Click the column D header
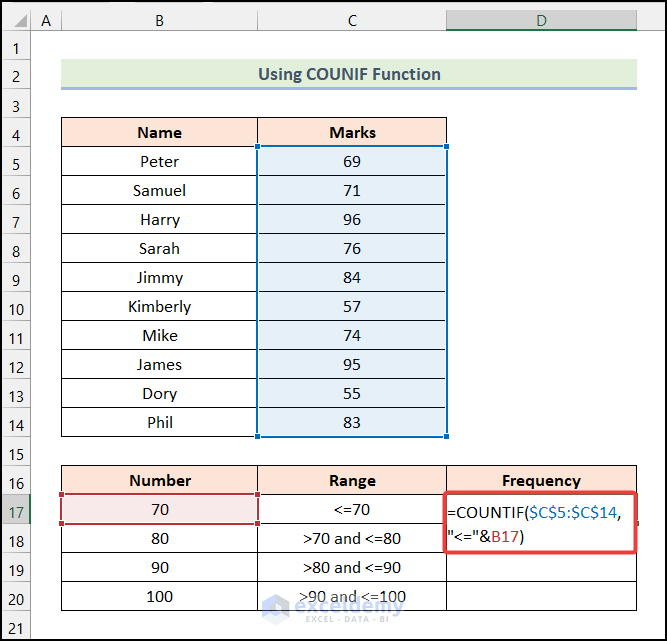 541,20
